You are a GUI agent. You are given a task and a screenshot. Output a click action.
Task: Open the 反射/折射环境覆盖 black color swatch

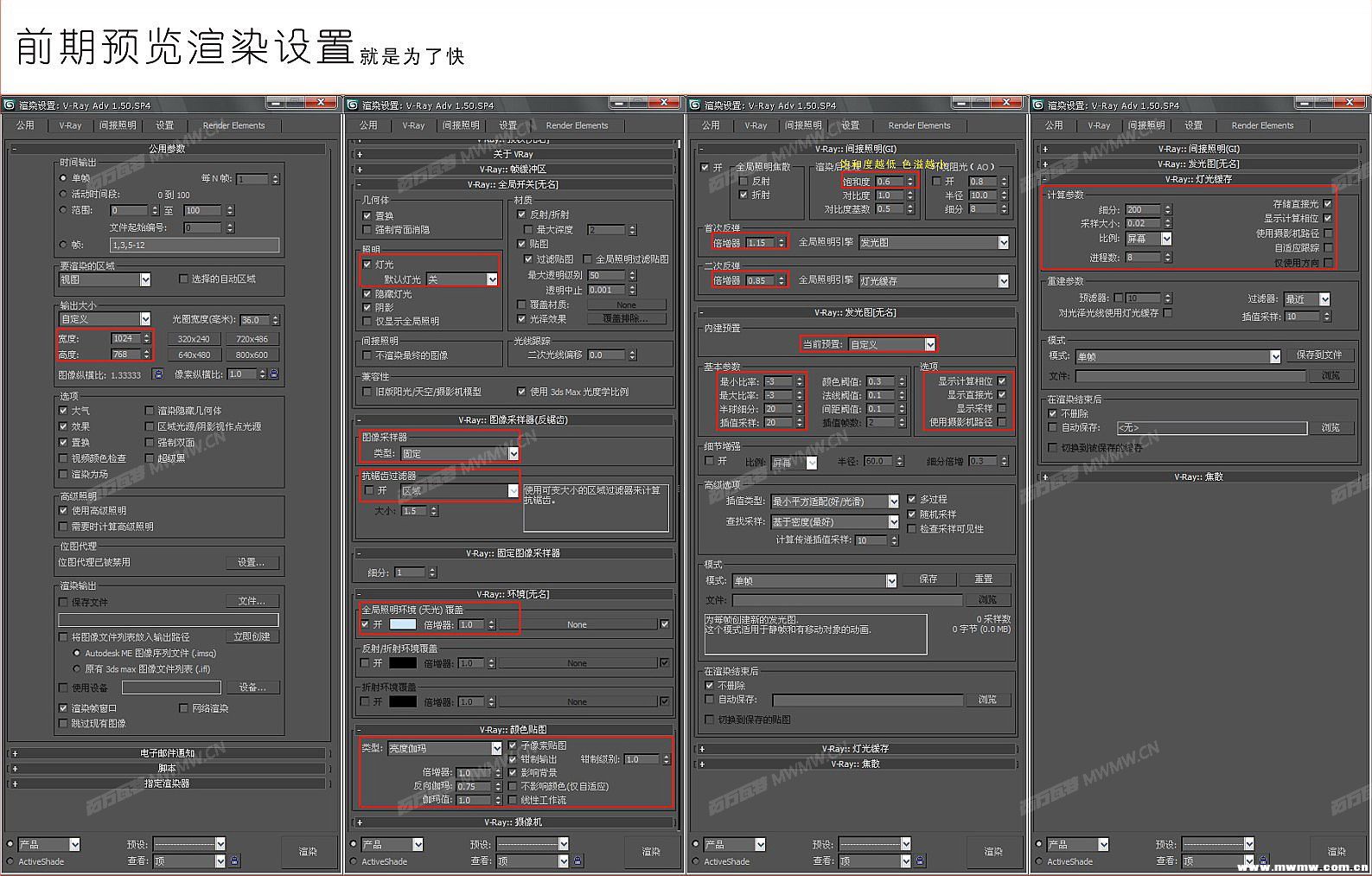[403, 663]
